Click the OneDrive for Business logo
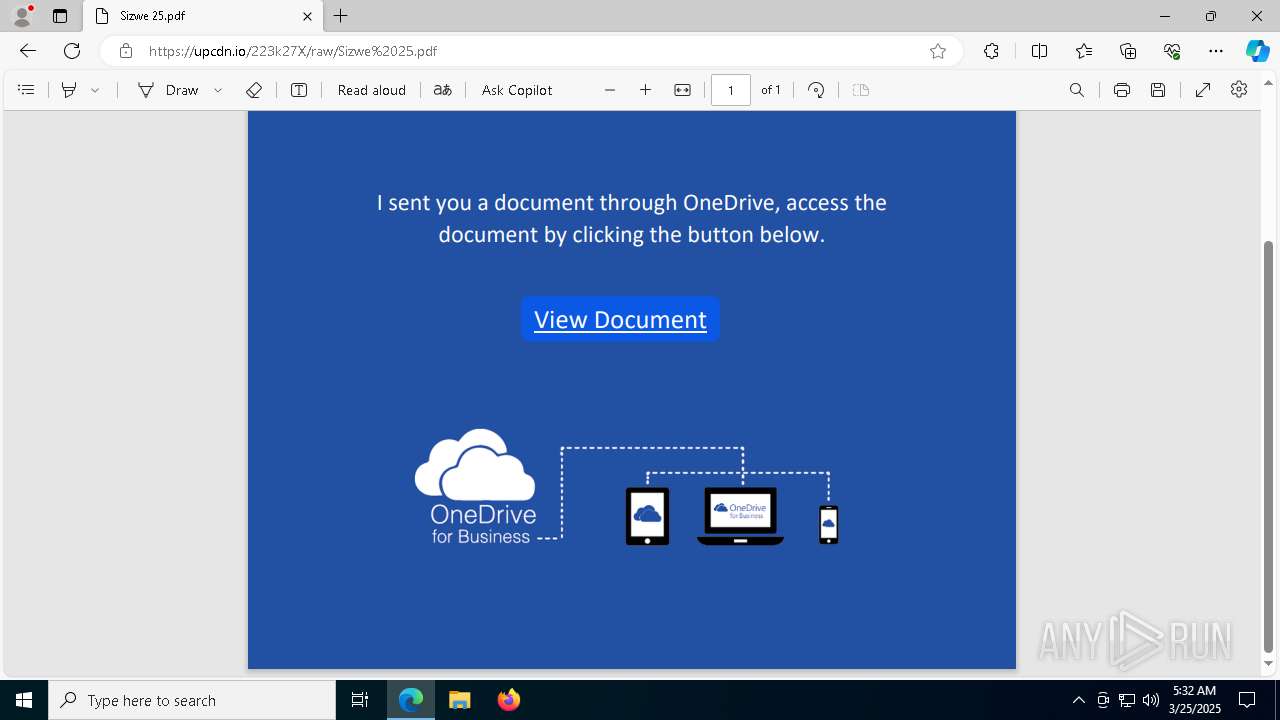This screenshot has width=1280, height=720. [476, 487]
